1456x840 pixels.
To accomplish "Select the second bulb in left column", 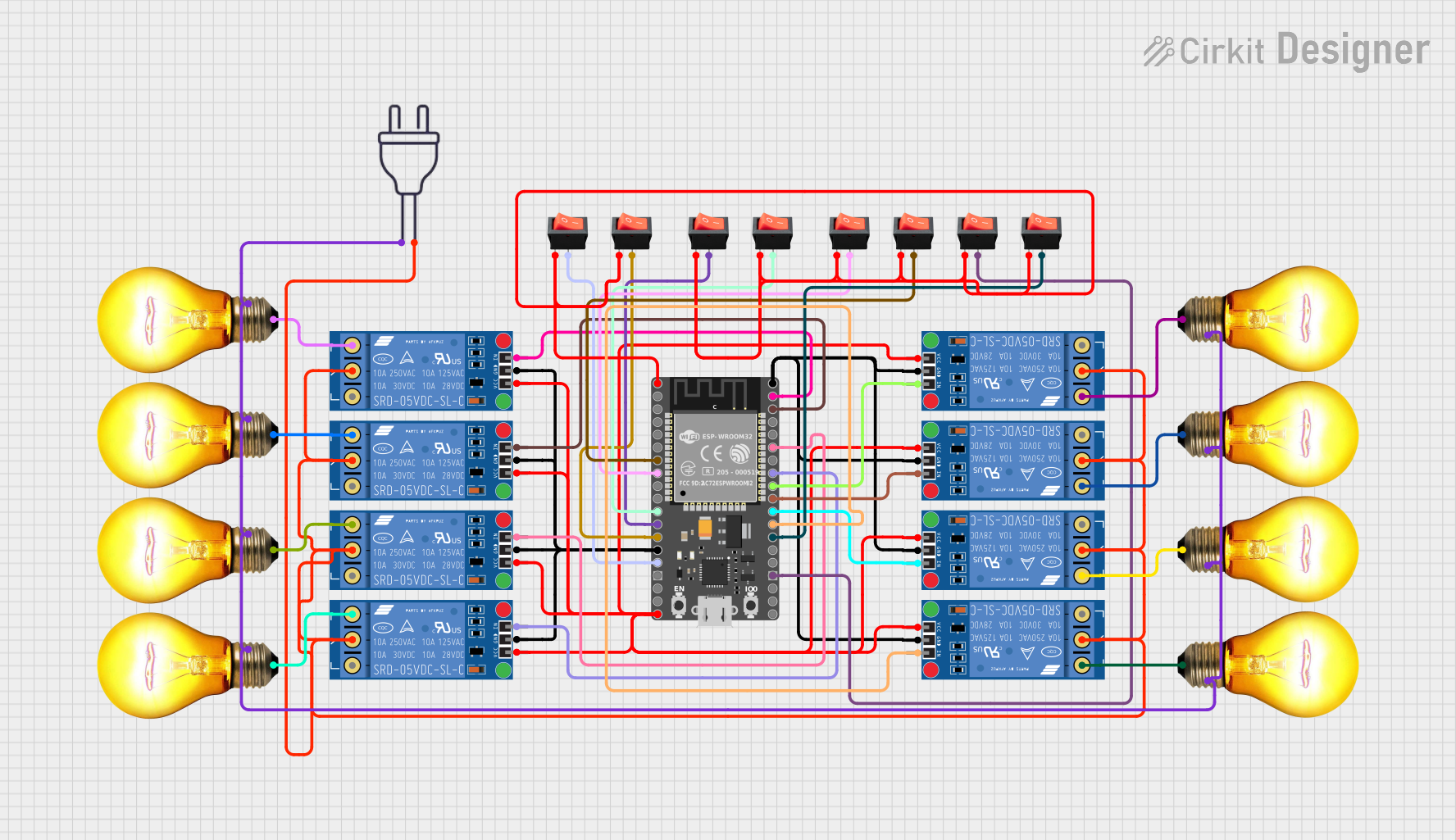I will (x=188, y=435).
